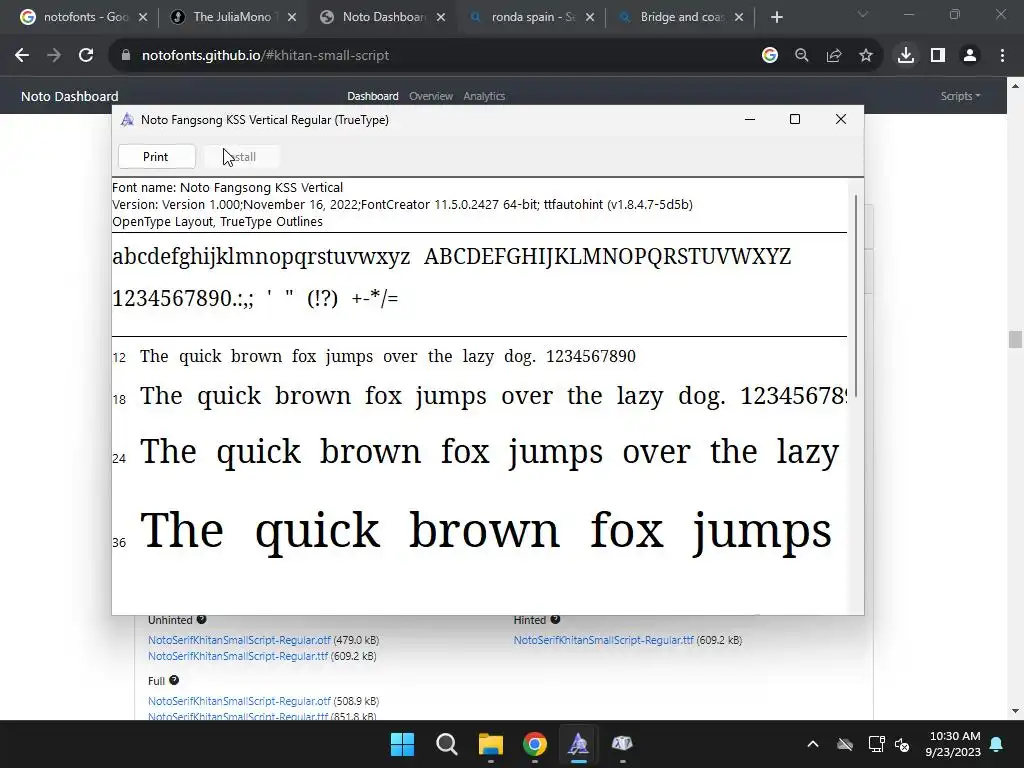Expand the Scripts dropdown menu
The image size is (1024, 768).
coord(961,96)
